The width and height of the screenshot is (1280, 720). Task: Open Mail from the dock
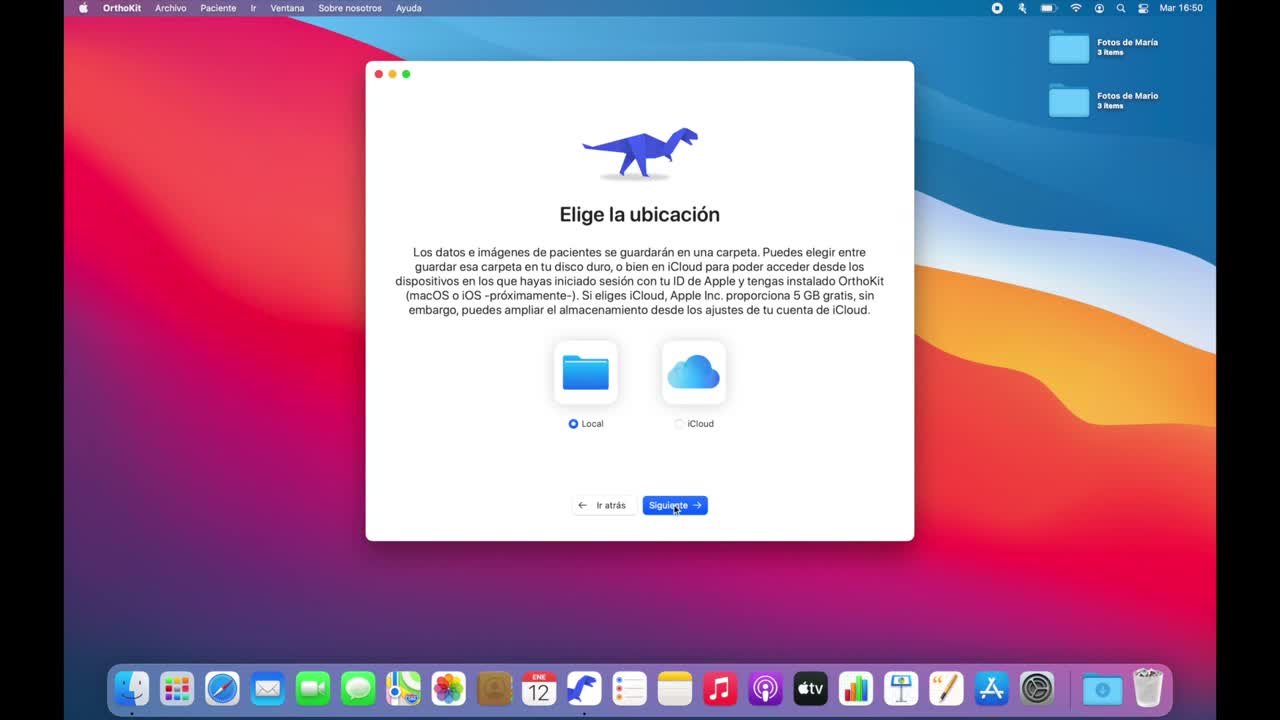267,689
